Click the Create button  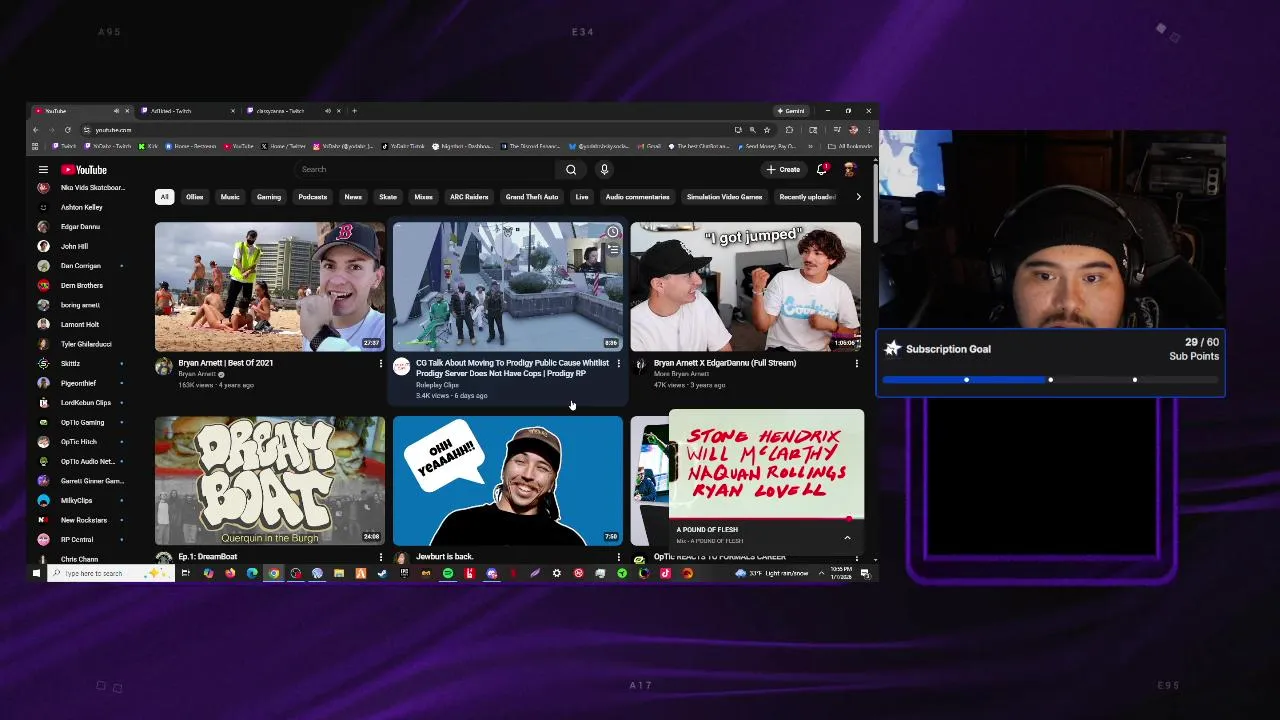click(783, 169)
